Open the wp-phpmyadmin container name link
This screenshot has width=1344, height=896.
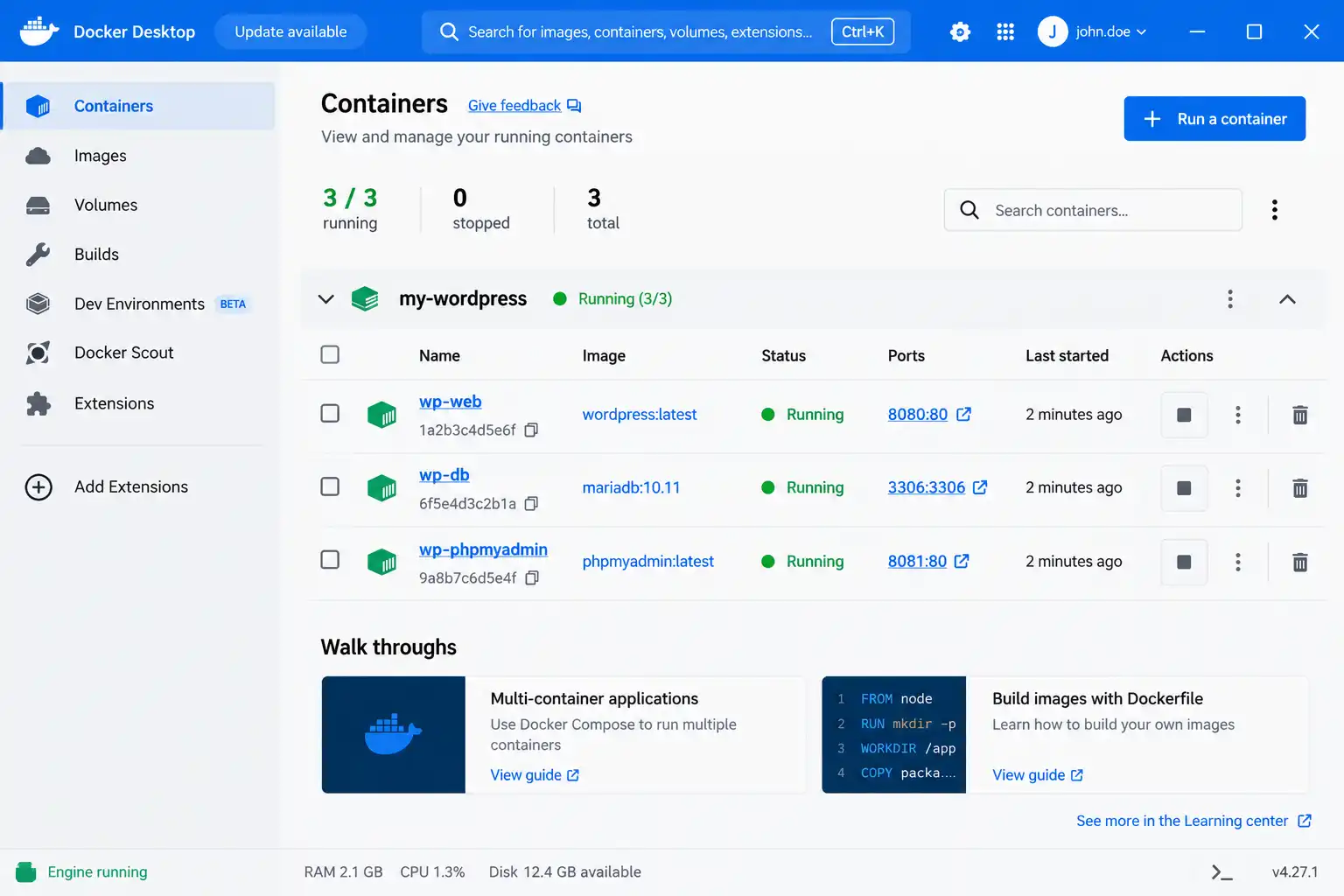(x=483, y=549)
